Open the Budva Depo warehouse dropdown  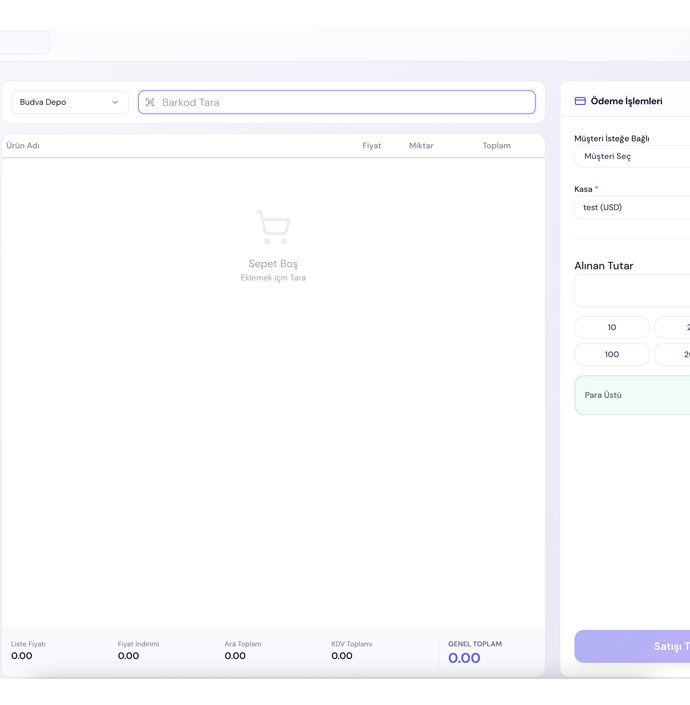click(69, 102)
